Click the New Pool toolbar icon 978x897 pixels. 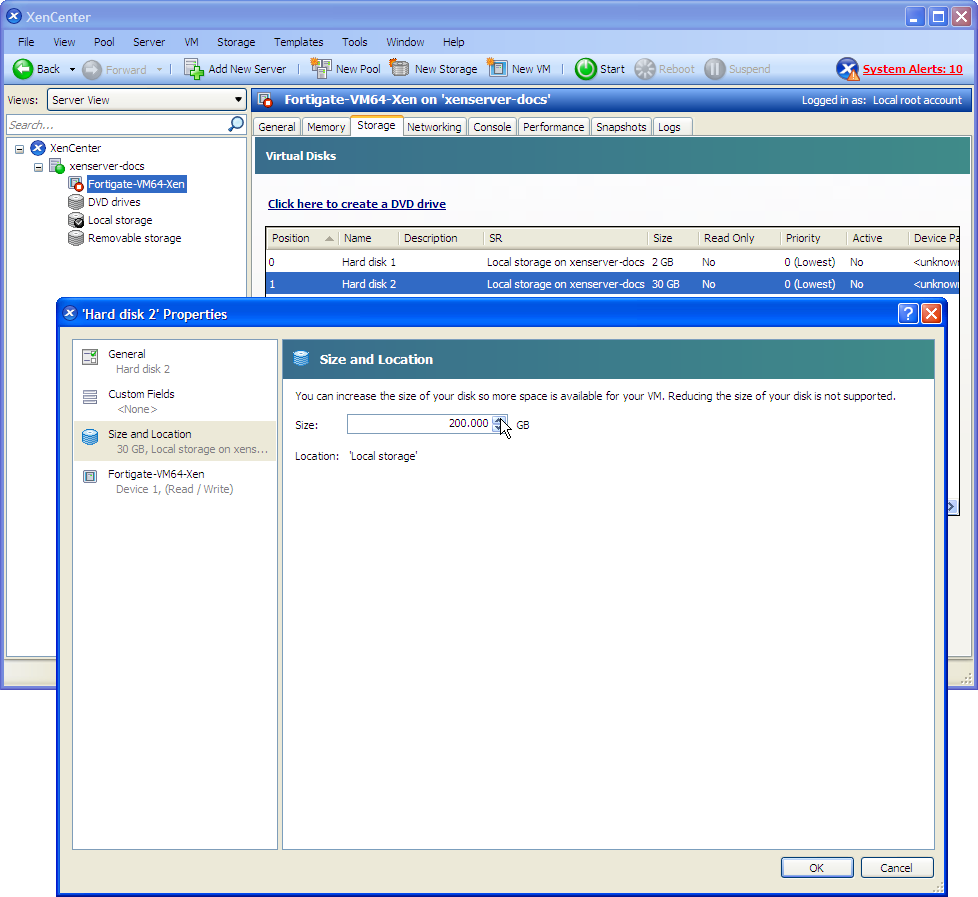tap(321, 69)
